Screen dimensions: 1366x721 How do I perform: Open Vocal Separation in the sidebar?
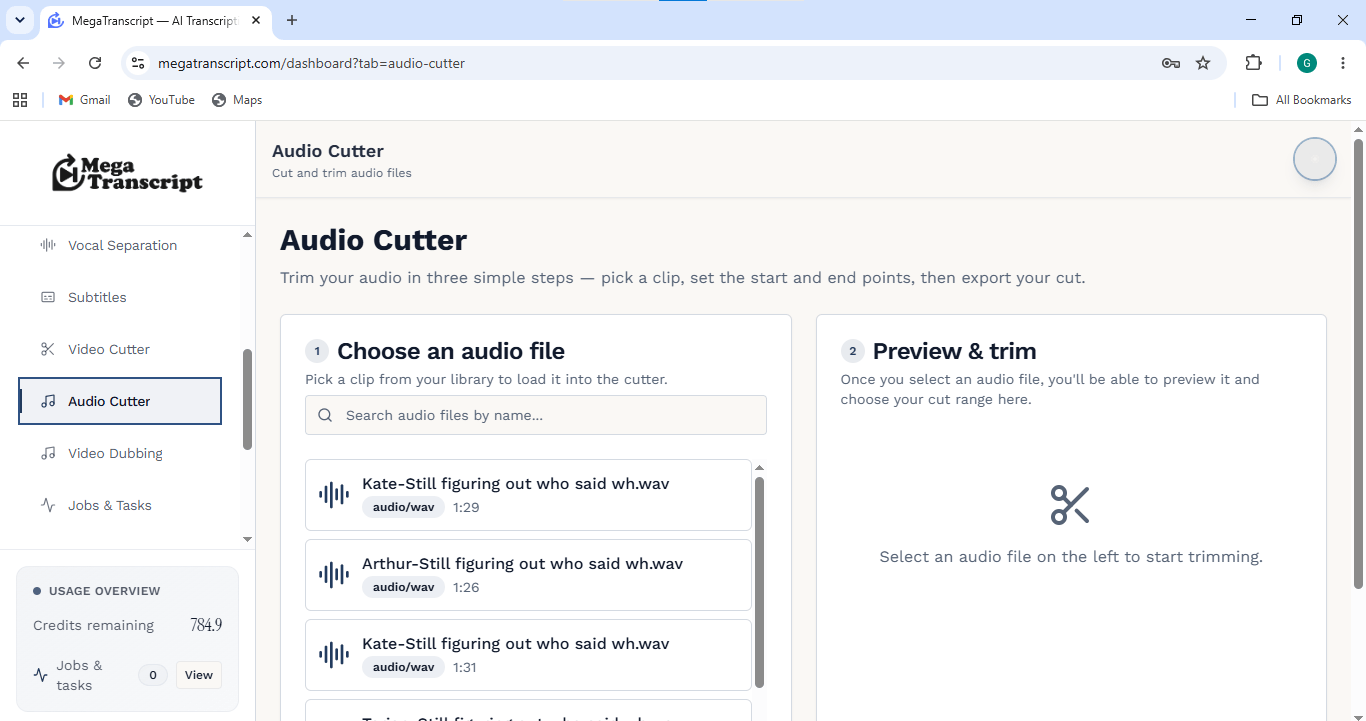click(120, 245)
